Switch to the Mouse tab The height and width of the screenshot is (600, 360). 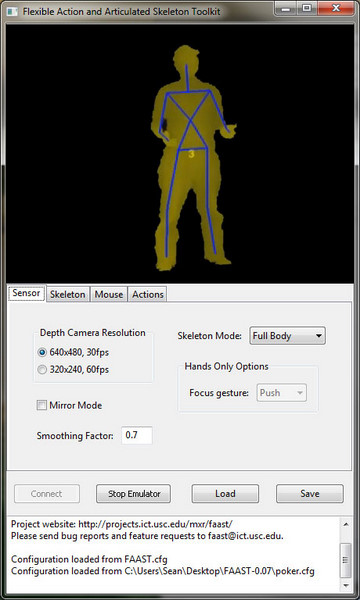click(109, 294)
